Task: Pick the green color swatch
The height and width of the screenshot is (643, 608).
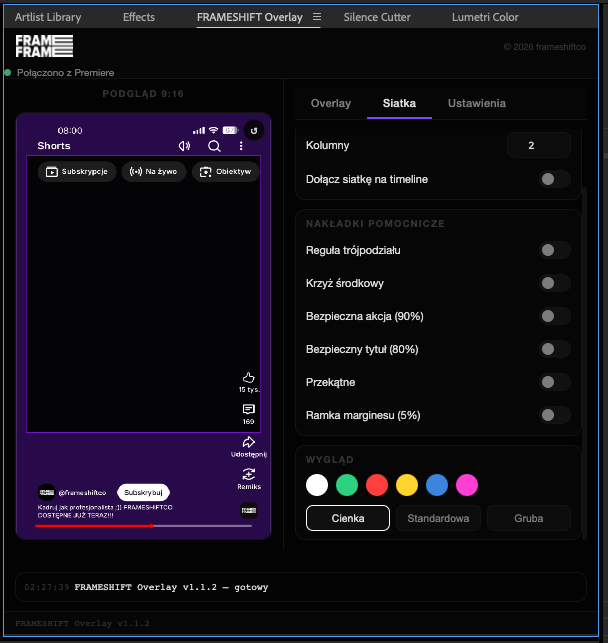Action: coord(347,485)
